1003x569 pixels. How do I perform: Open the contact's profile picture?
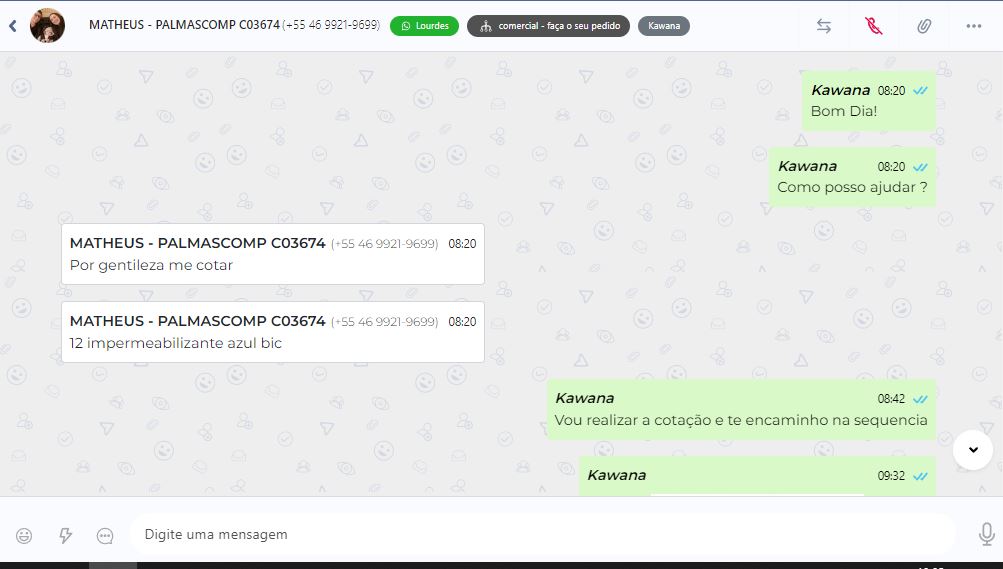[x=47, y=26]
